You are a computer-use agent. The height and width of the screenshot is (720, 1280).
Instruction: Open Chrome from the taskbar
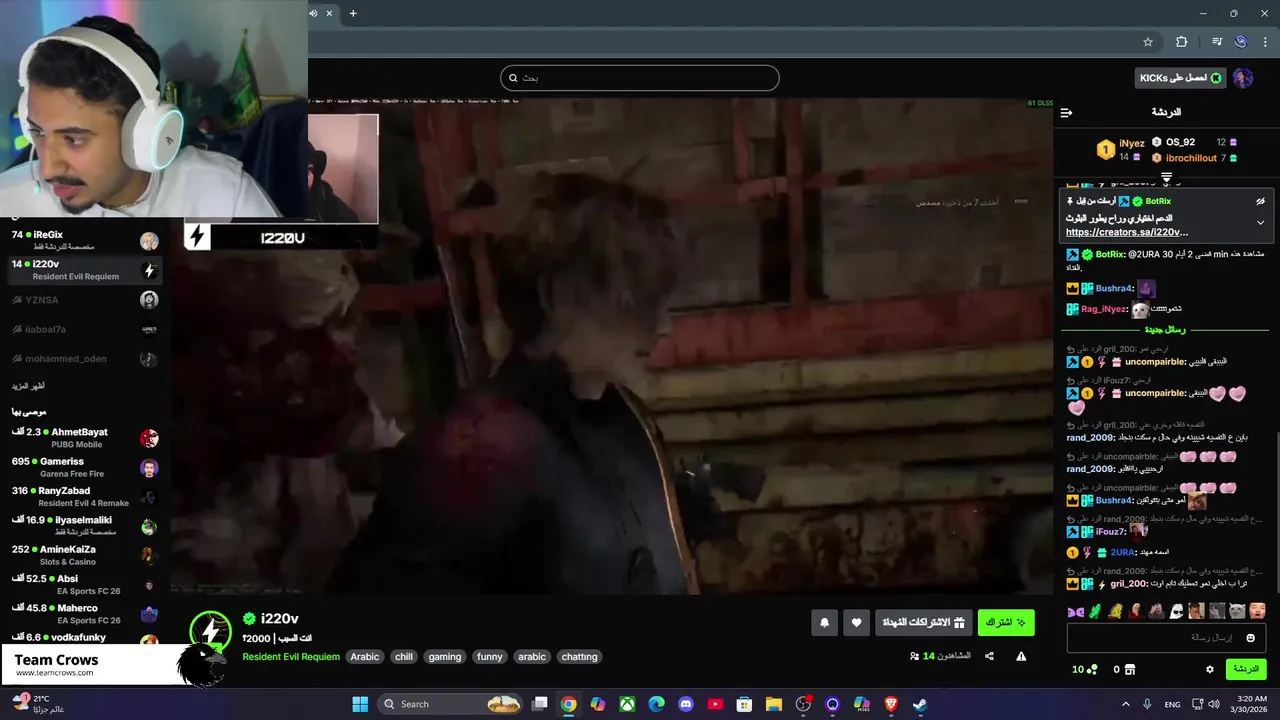click(568, 704)
